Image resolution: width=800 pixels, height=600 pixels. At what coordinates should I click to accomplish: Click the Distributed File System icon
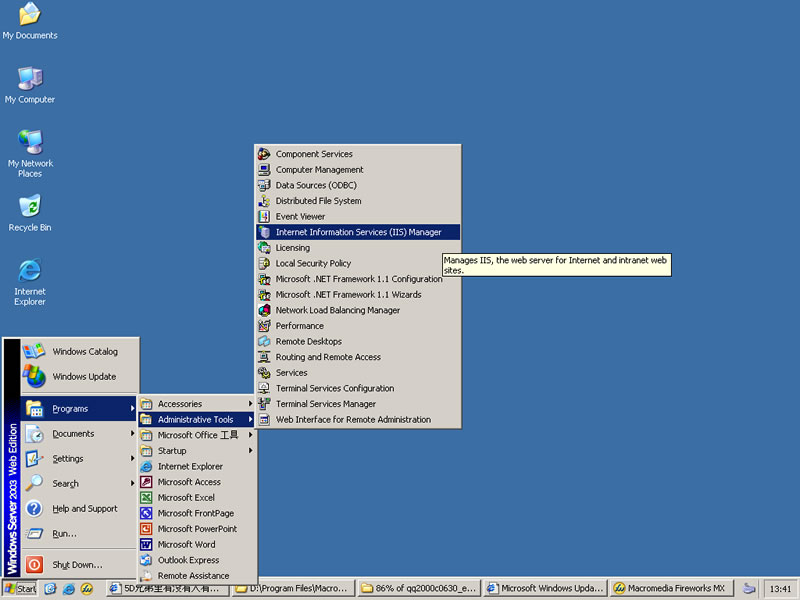click(x=264, y=201)
